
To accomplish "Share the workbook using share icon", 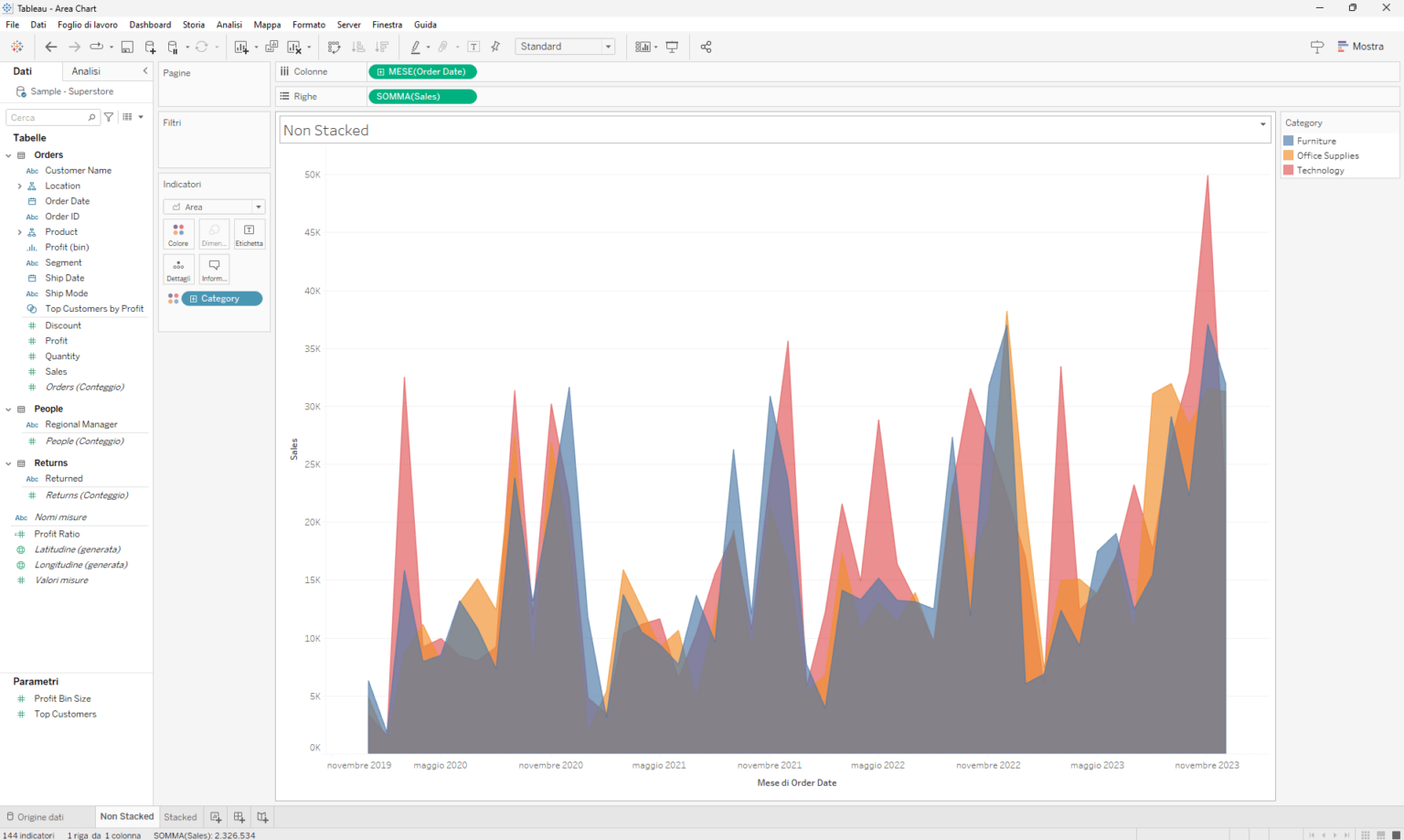I will click(x=706, y=47).
